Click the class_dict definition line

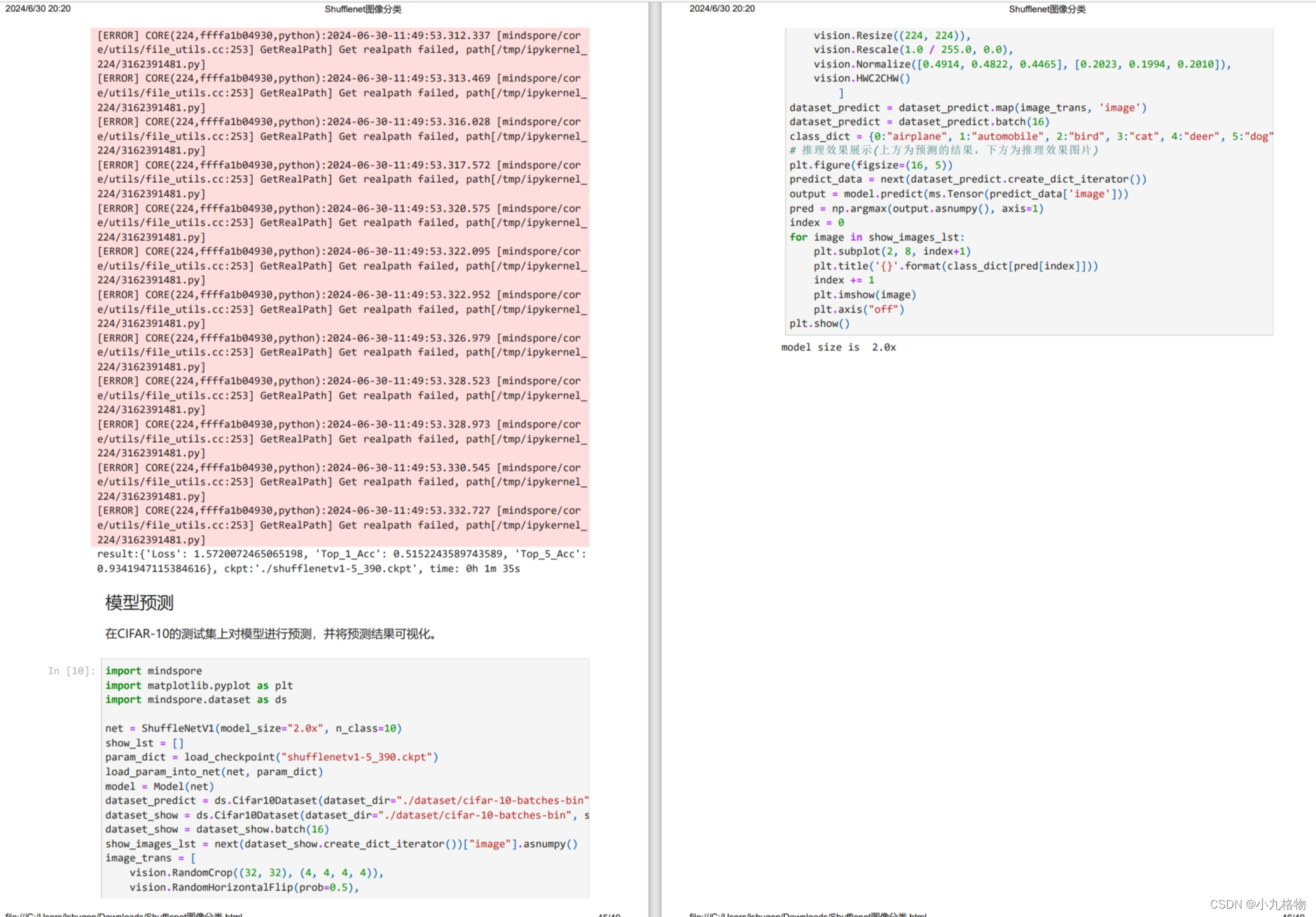(x=1031, y=137)
